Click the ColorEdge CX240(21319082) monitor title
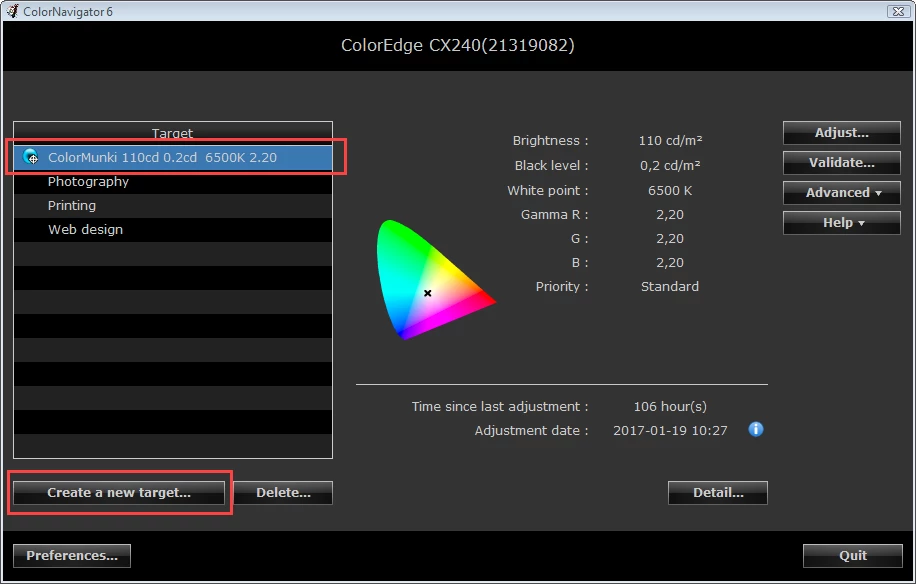 click(x=457, y=46)
